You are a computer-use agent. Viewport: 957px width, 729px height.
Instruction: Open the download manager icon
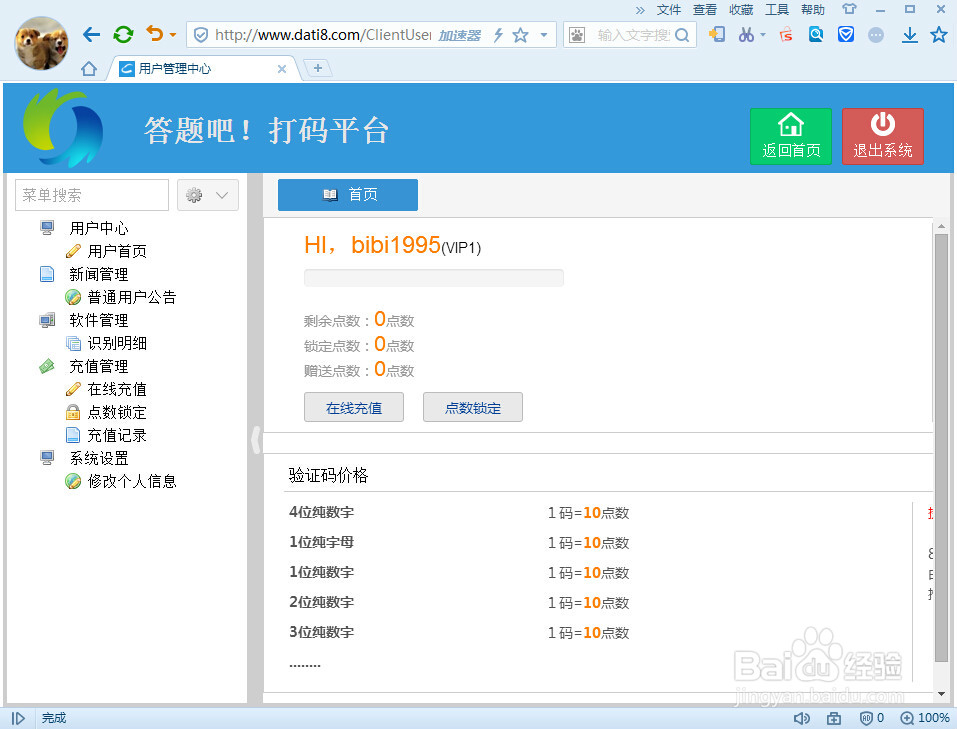pyautogui.click(x=911, y=34)
